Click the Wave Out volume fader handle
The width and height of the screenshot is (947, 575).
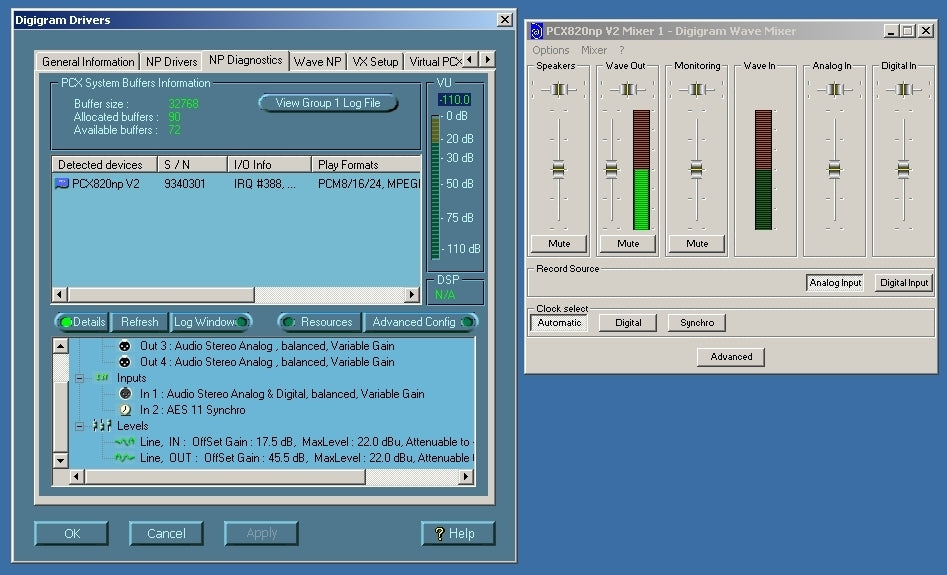pyautogui.click(x=612, y=169)
